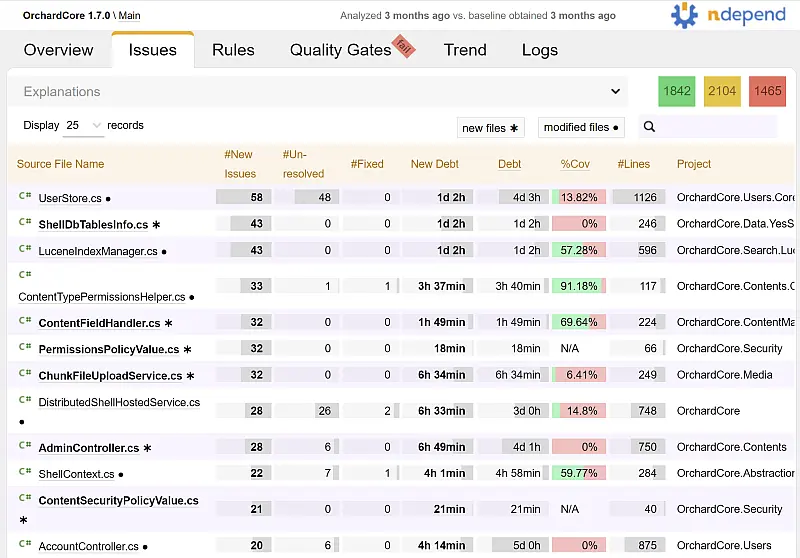Click the C# icon beside ShellContext.cs

(25, 471)
